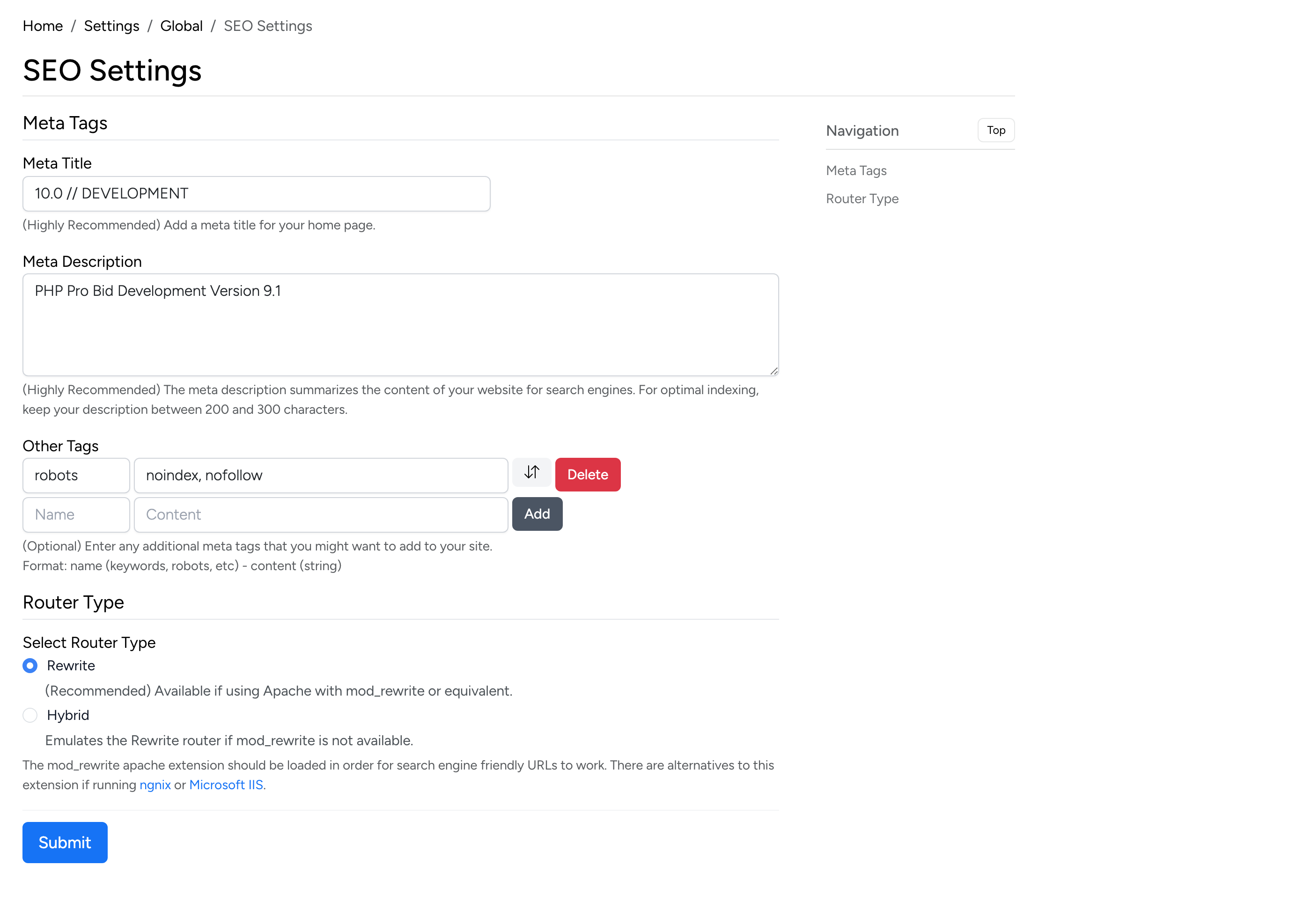Image resolution: width=1311 pixels, height=924 pixels.
Task: Edit the robots tag name field
Action: pyautogui.click(x=76, y=476)
